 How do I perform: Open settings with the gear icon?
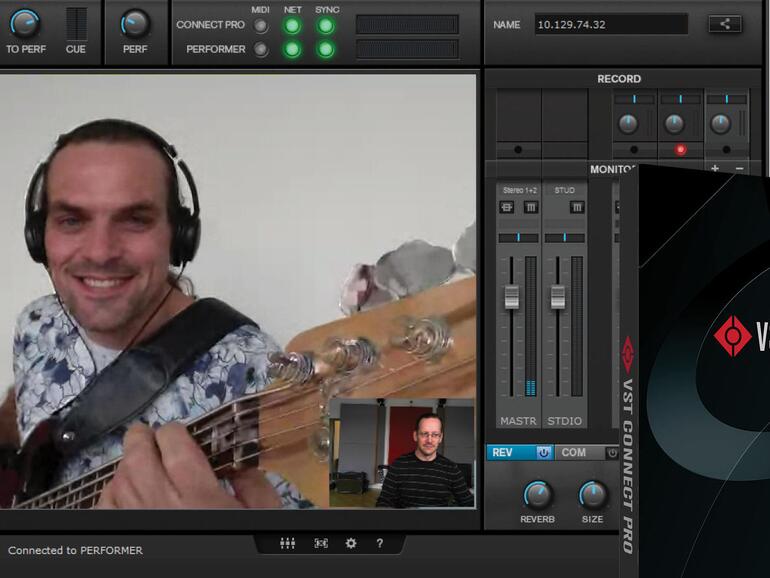click(351, 543)
